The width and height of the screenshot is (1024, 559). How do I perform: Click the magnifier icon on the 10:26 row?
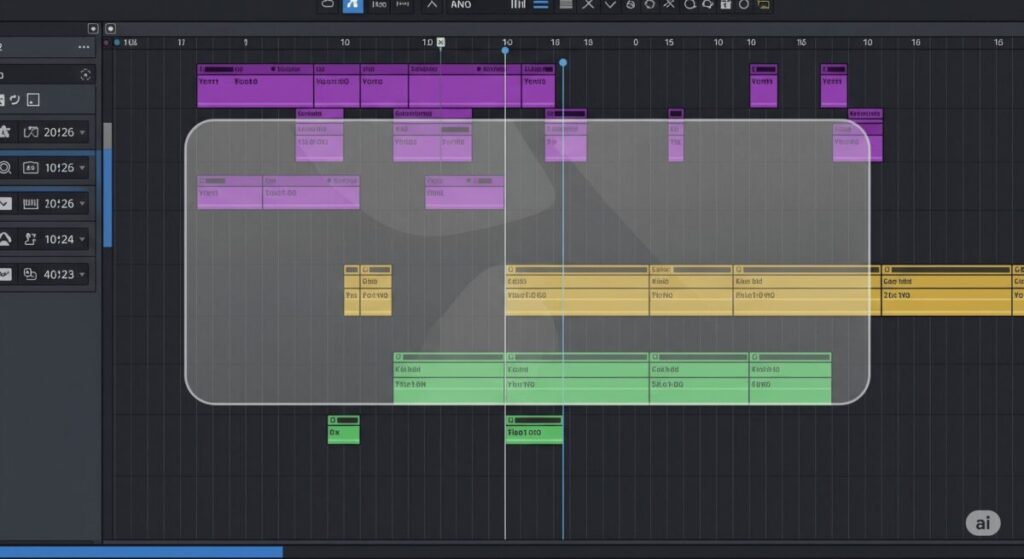coord(5,168)
